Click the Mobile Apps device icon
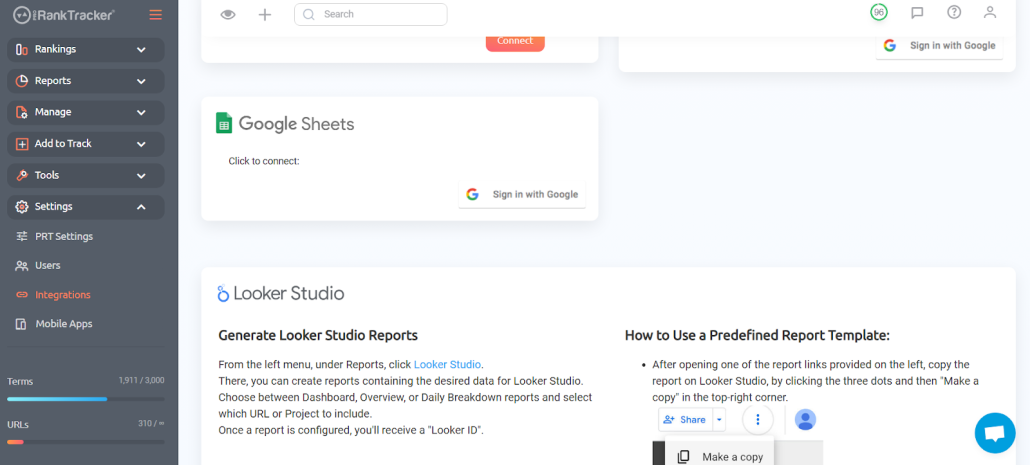This screenshot has height=465, width=1030. [x=22, y=324]
